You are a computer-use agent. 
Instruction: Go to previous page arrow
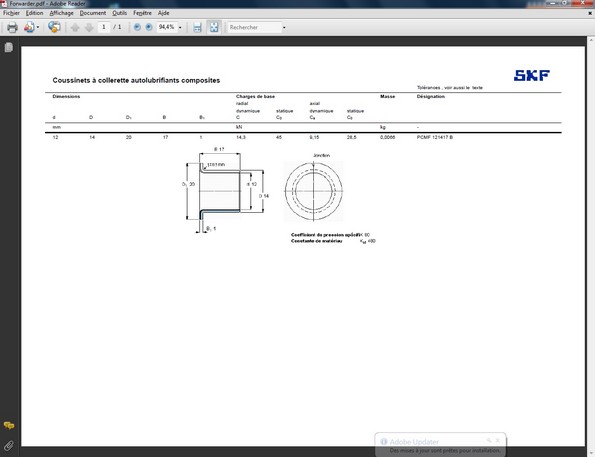pyautogui.click(x=75, y=27)
